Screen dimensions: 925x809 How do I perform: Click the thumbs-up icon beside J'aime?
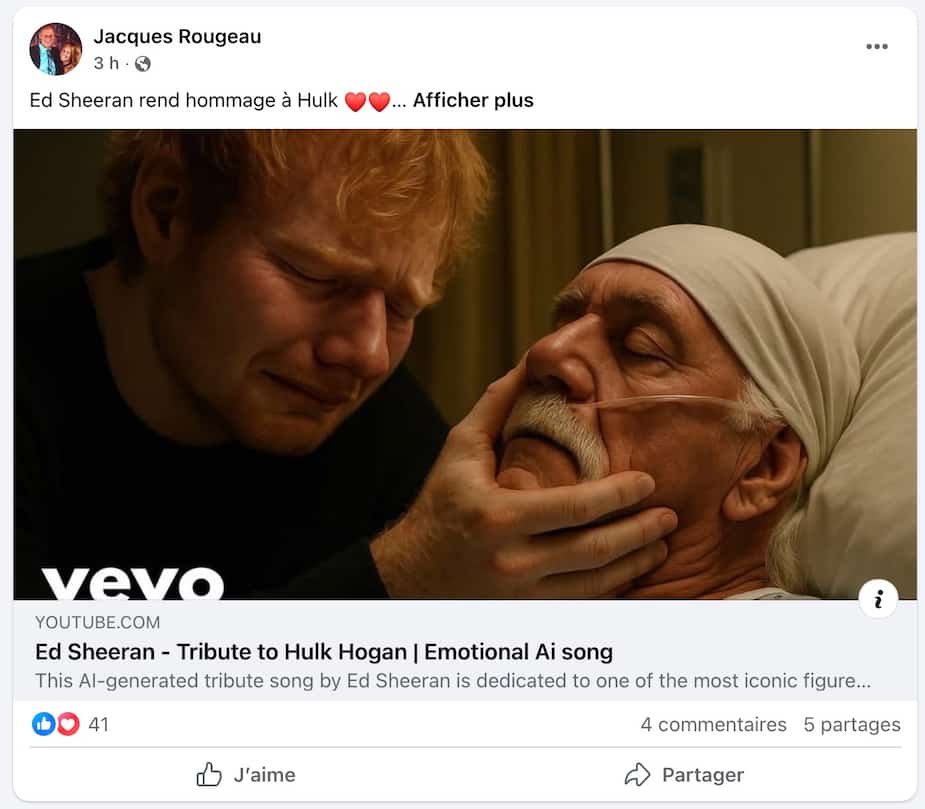209,774
